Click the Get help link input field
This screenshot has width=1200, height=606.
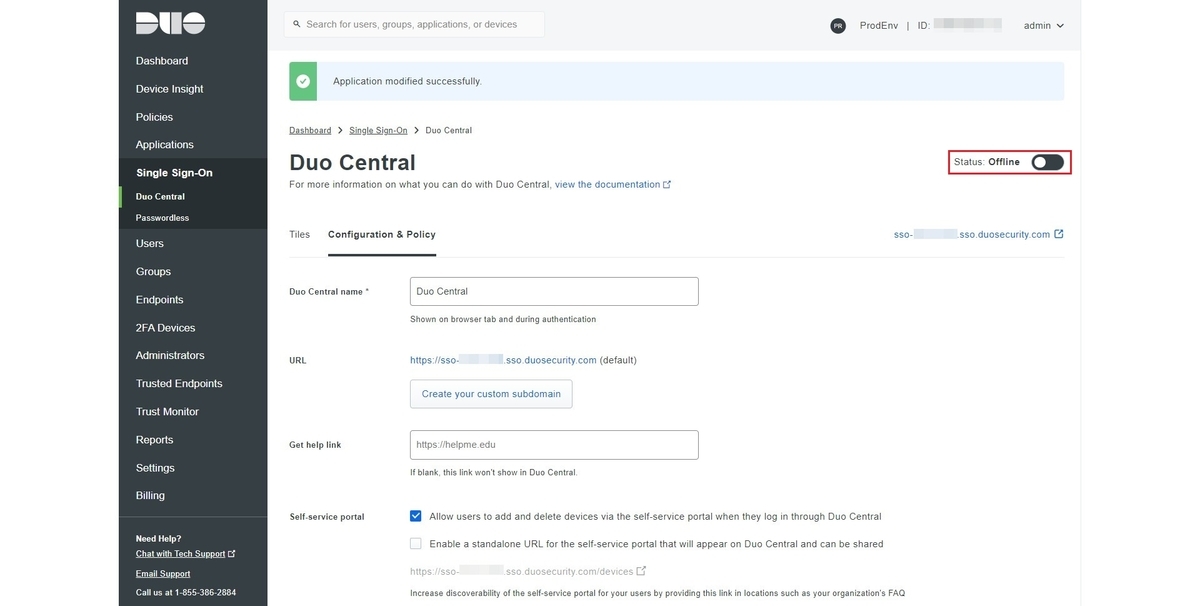(x=554, y=445)
